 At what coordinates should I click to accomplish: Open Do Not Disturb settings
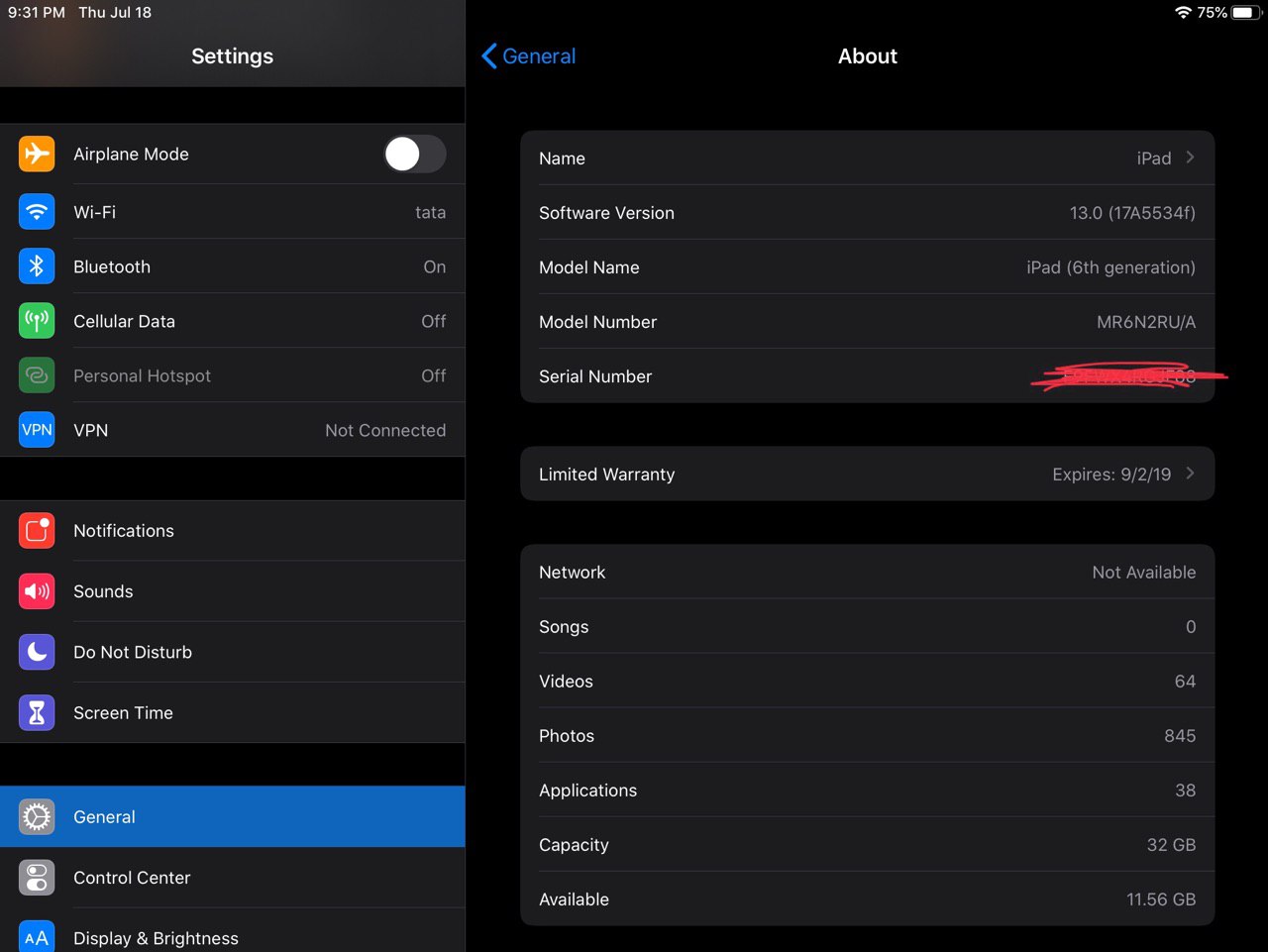pyautogui.click(x=233, y=652)
